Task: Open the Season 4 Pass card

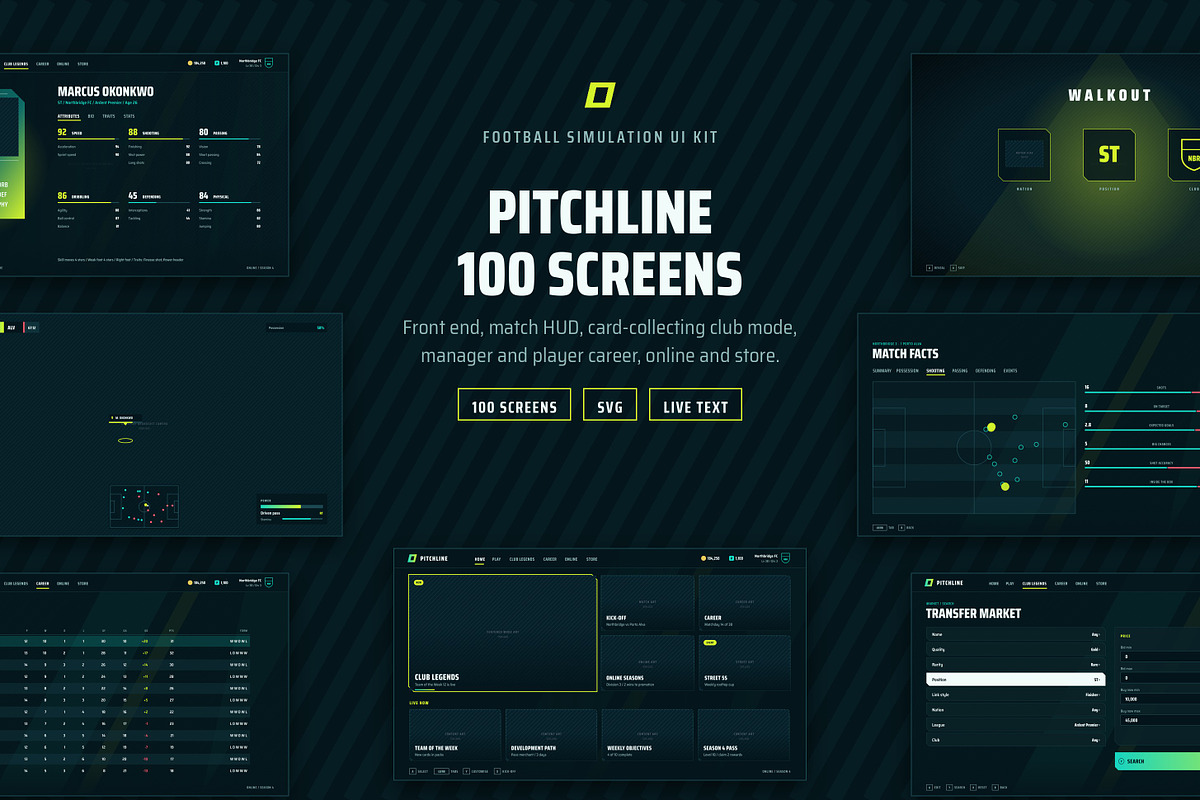Action: pos(743,735)
